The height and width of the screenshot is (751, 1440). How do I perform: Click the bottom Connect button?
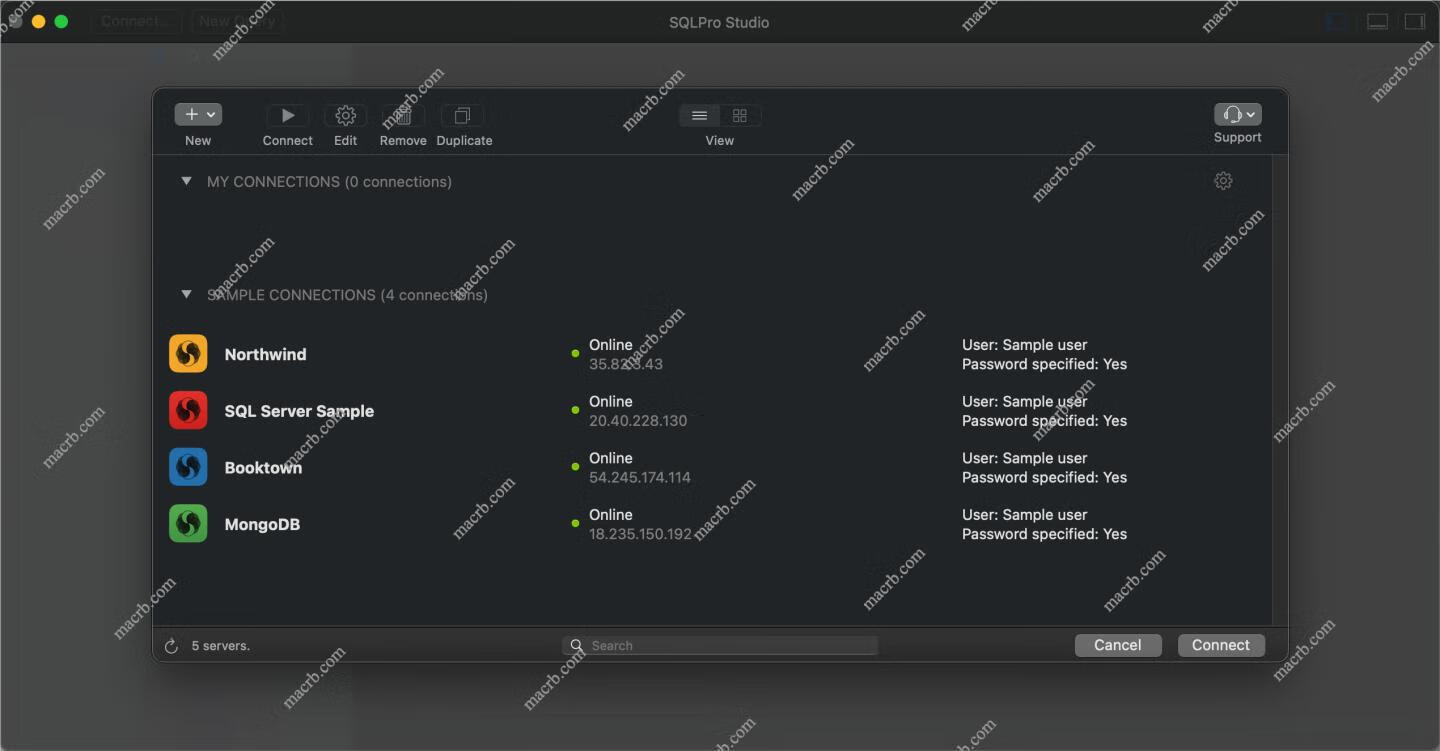[1221, 645]
